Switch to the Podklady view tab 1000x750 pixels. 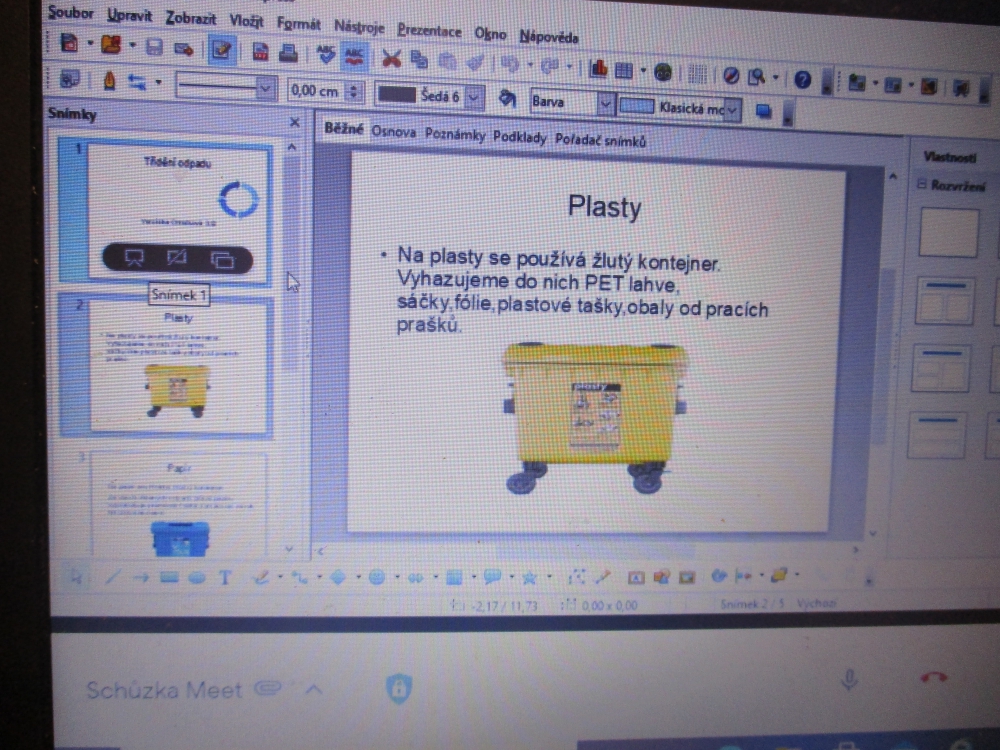[x=520, y=137]
